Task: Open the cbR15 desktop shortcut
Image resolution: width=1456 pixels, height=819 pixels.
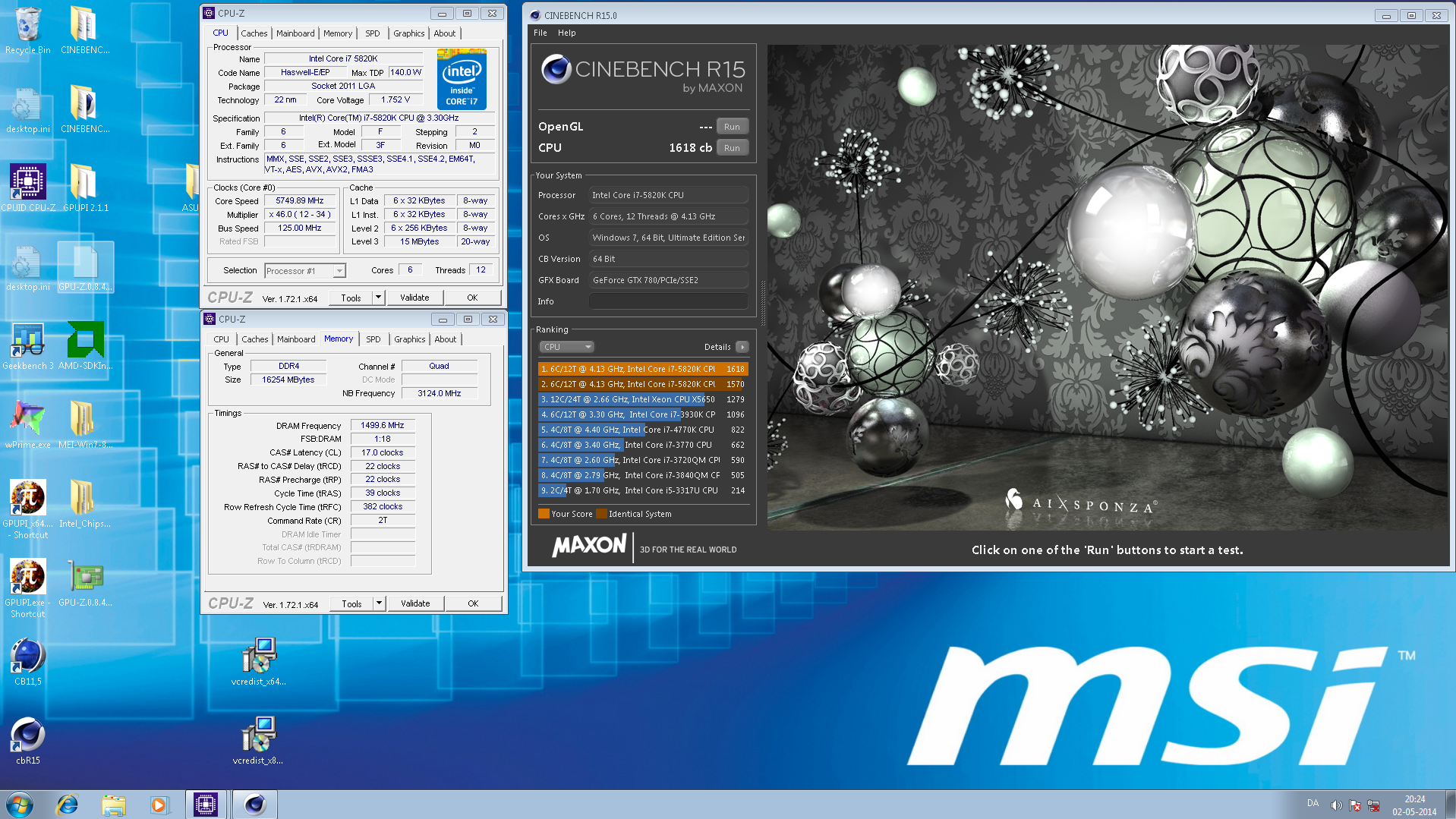Action: click(x=28, y=740)
